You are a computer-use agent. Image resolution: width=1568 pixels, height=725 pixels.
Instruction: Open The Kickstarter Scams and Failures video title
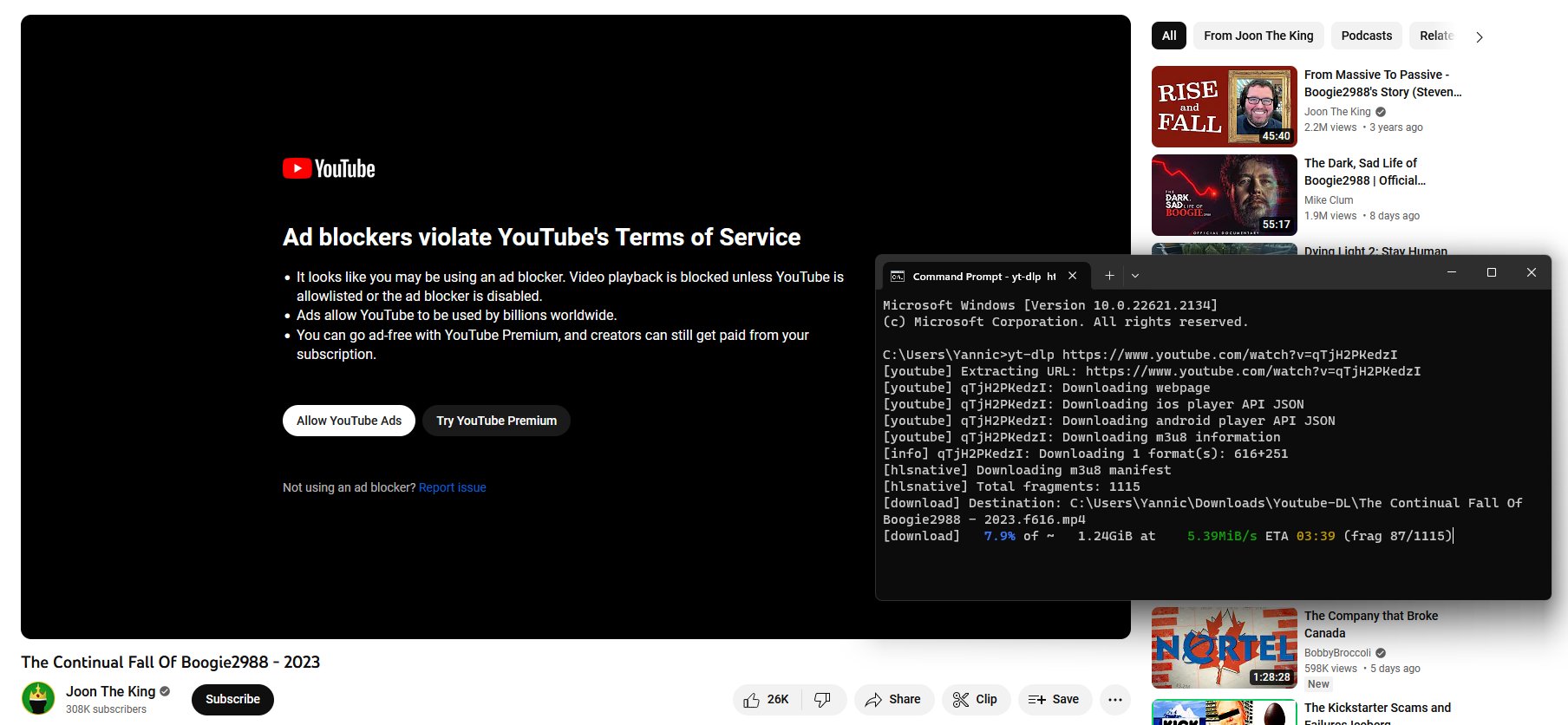[x=1377, y=714]
